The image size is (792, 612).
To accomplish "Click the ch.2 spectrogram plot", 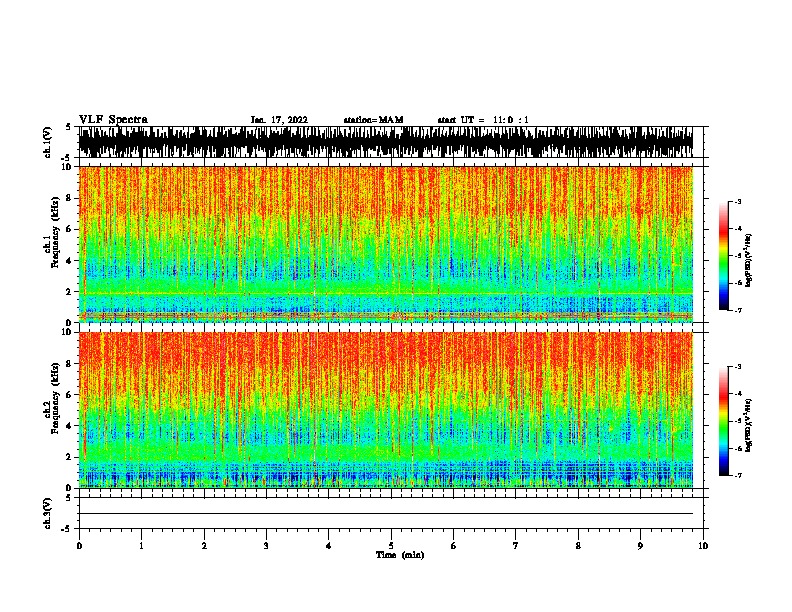I will (386, 410).
